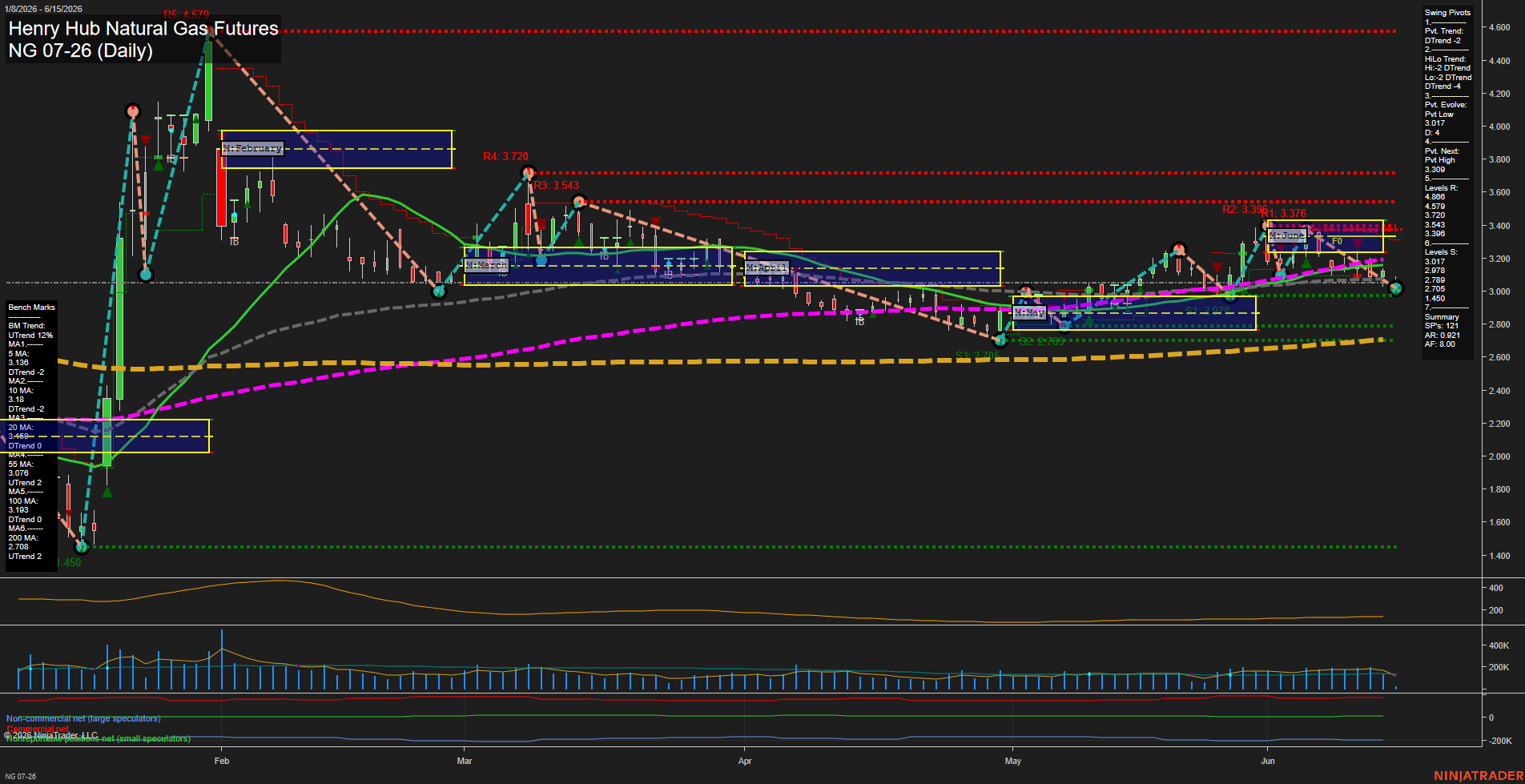Click the 1.450 support level label
The height and width of the screenshot is (784, 1525).
71,562
